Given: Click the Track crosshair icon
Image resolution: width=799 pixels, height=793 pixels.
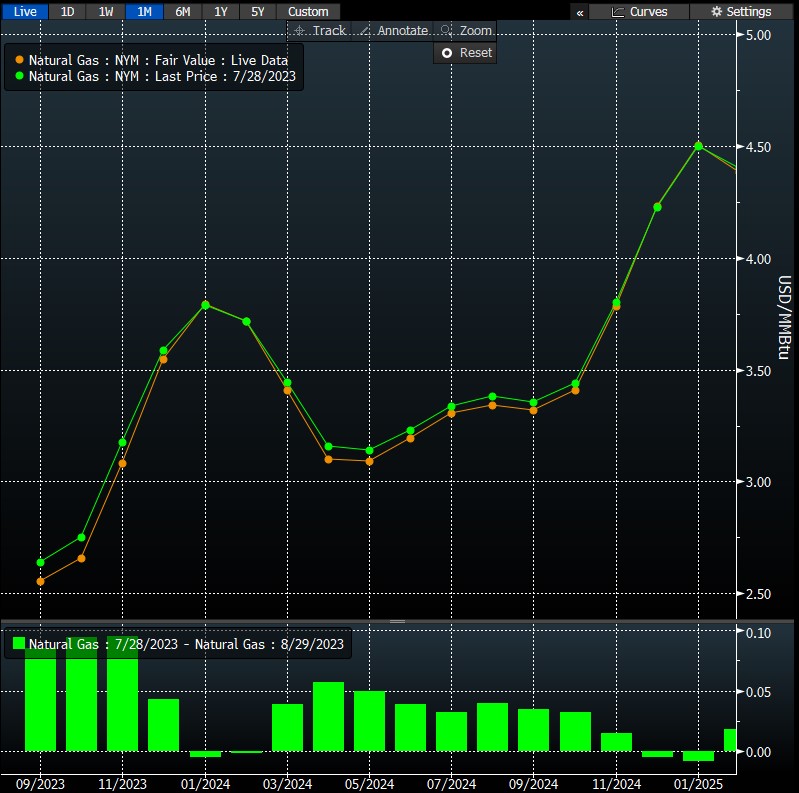Looking at the screenshot, I should coord(299,31).
